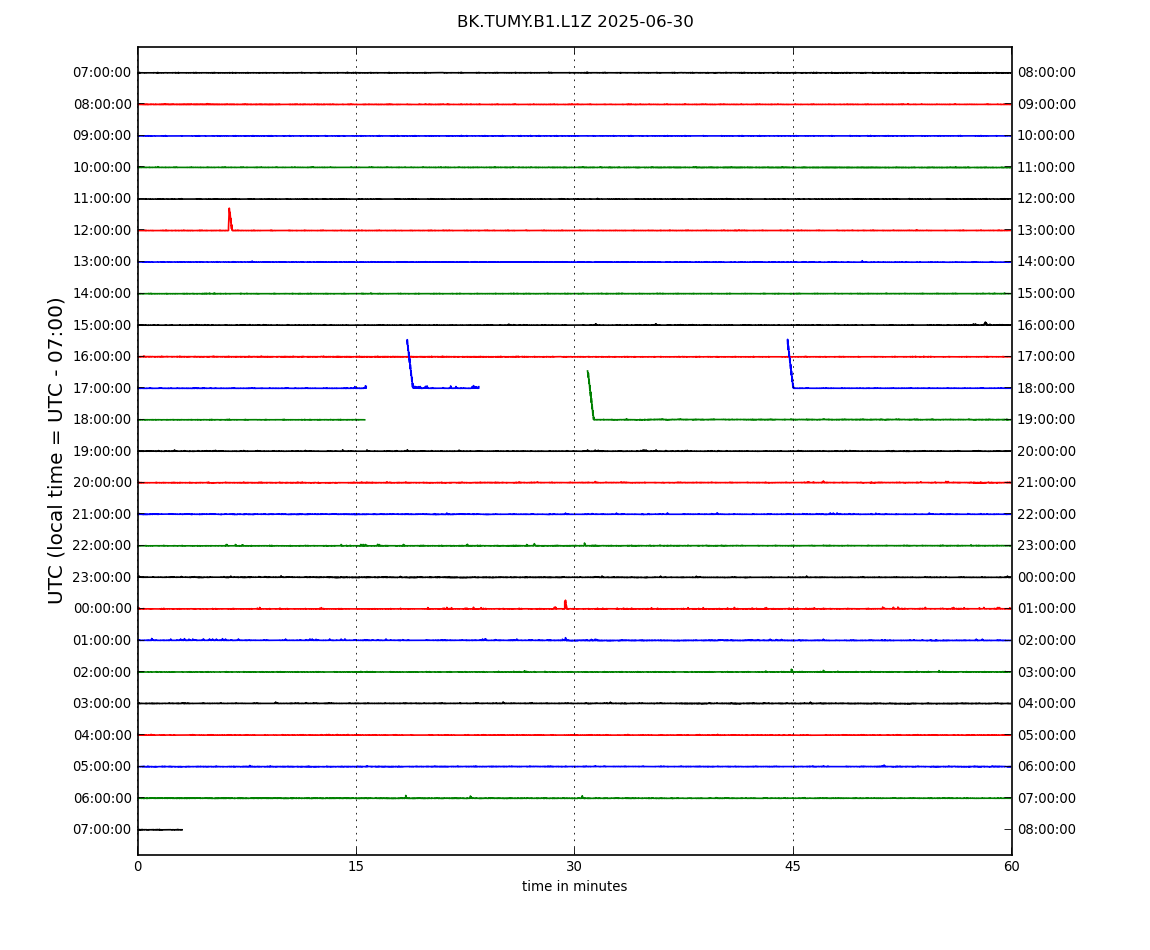Click left-axis time label 20:00:00
1150x950 pixels.
(103, 483)
